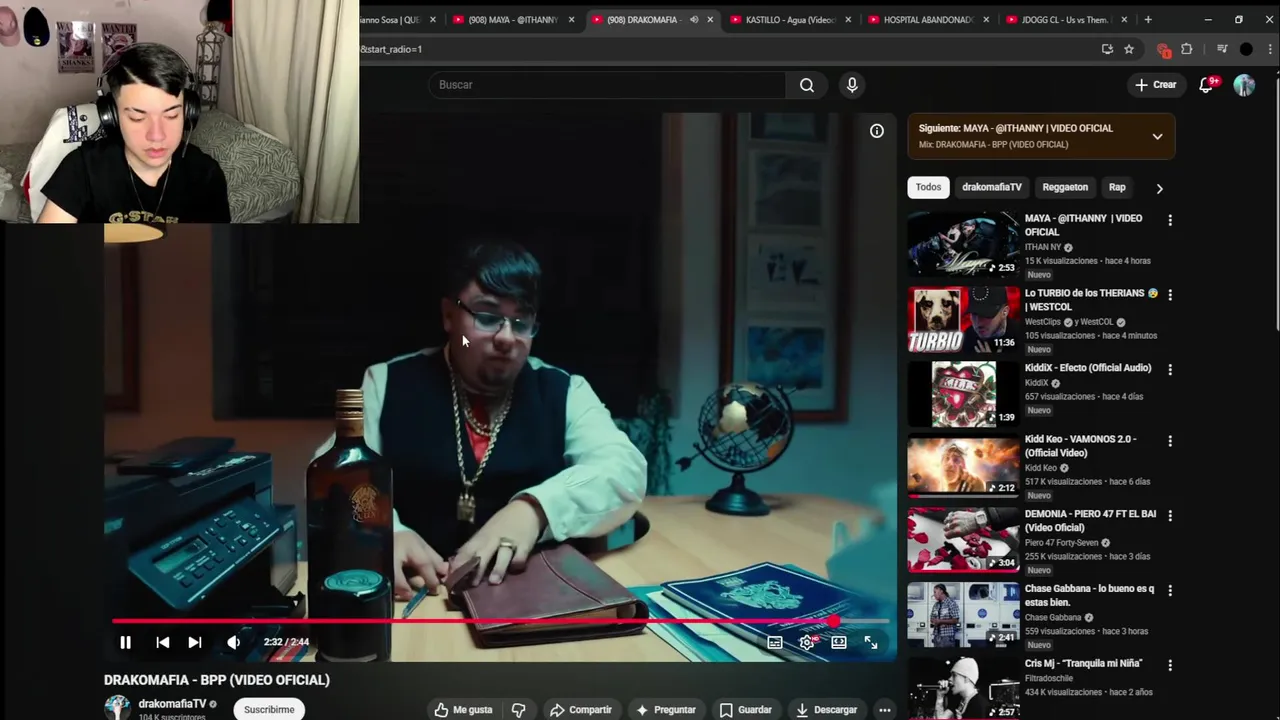Viewport: 1280px width, 720px height.
Task: Open browser extensions puzzle icon
Action: point(1187,49)
